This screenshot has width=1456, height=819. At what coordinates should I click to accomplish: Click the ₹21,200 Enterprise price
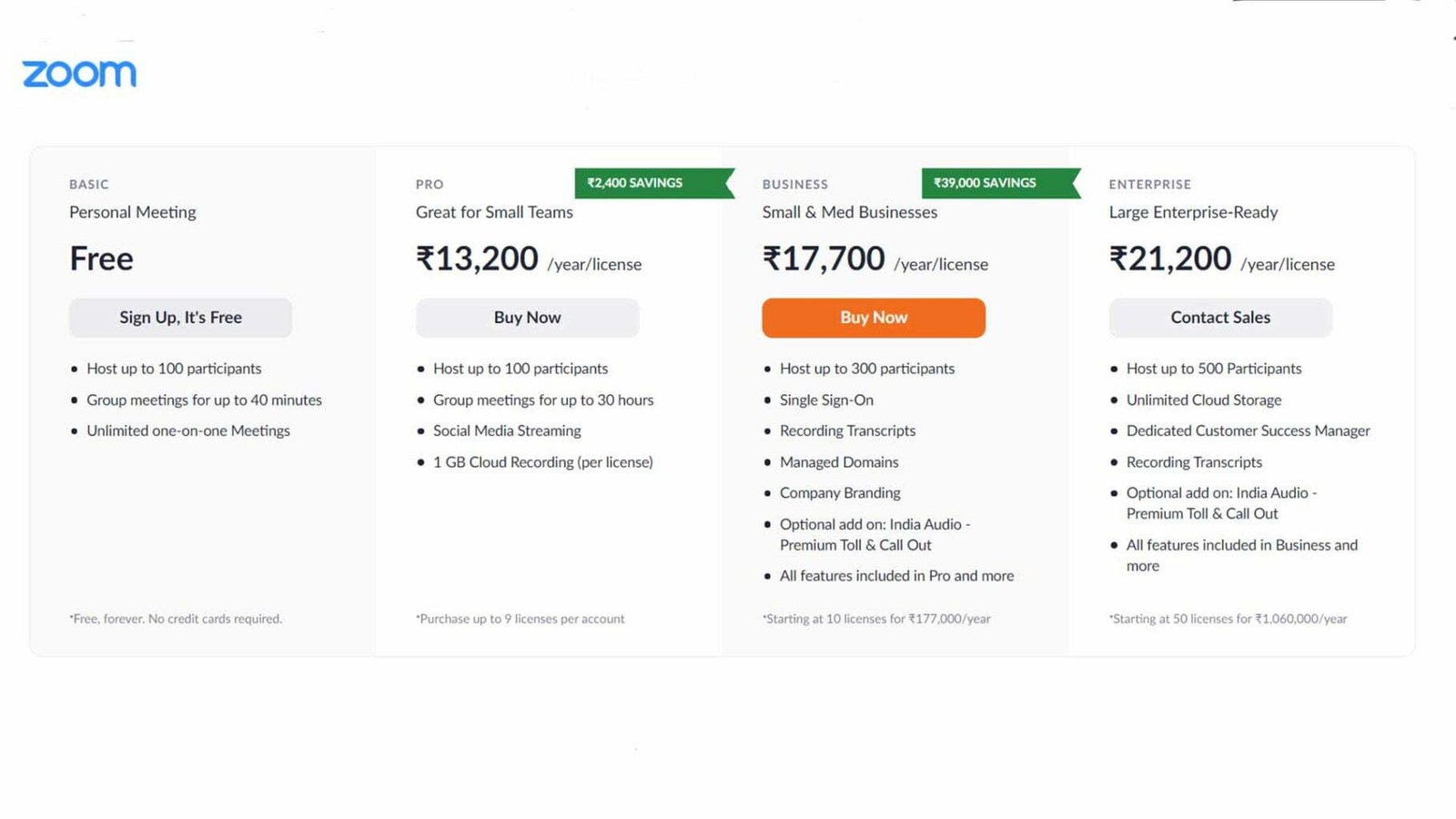tap(1170, 258)
